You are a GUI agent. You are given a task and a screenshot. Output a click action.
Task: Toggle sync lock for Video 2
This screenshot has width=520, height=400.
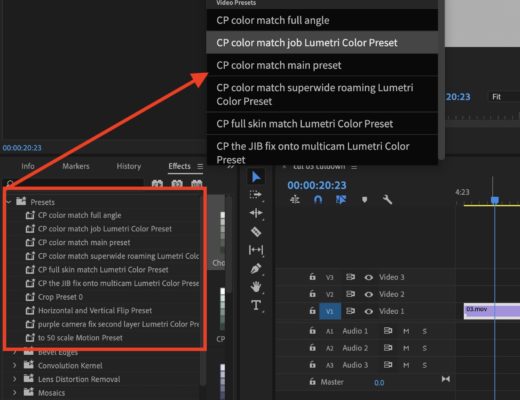[350, 294]
